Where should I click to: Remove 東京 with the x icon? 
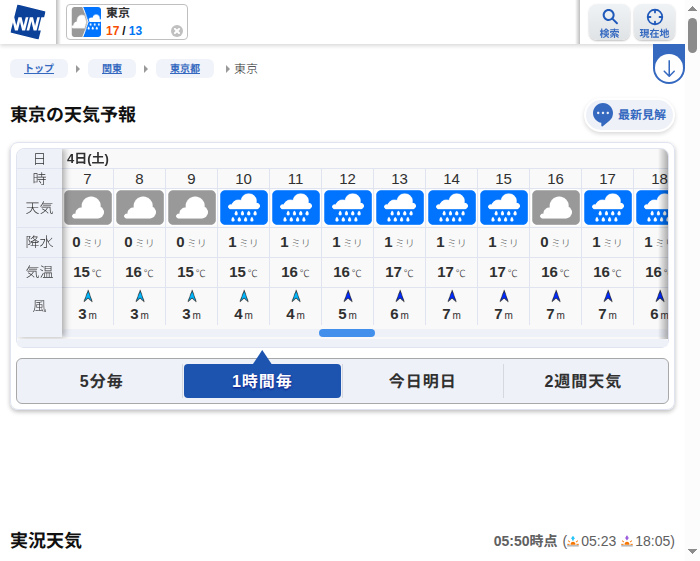pyautogui.click(x=177, y=31)
